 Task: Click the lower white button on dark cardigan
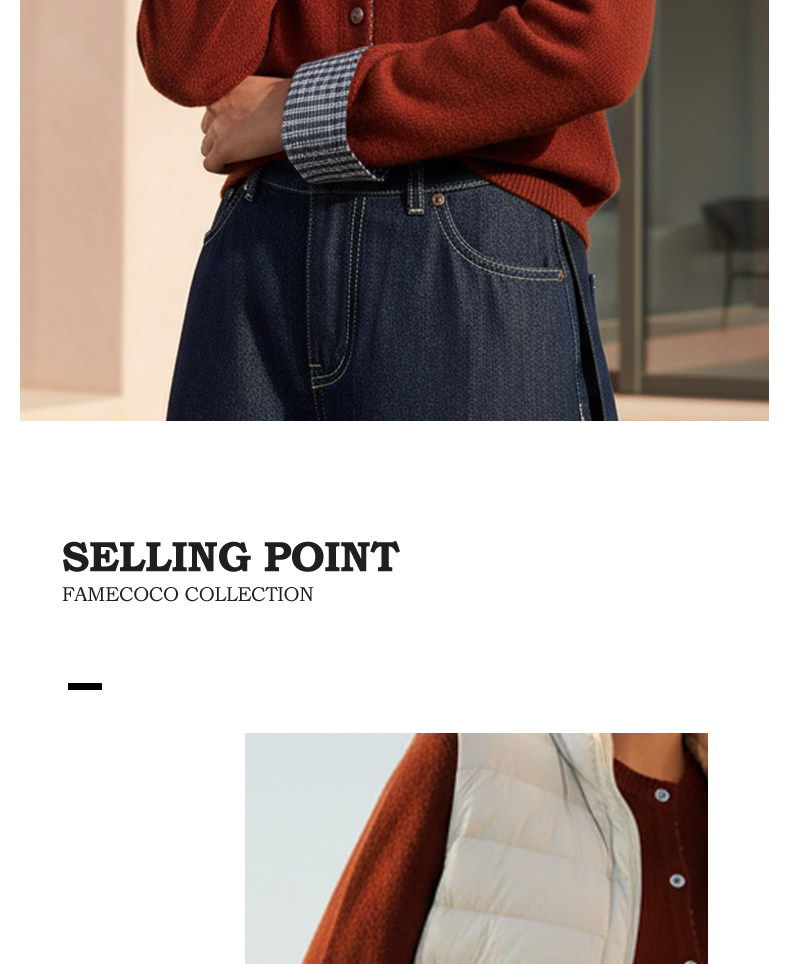(677, 881)
